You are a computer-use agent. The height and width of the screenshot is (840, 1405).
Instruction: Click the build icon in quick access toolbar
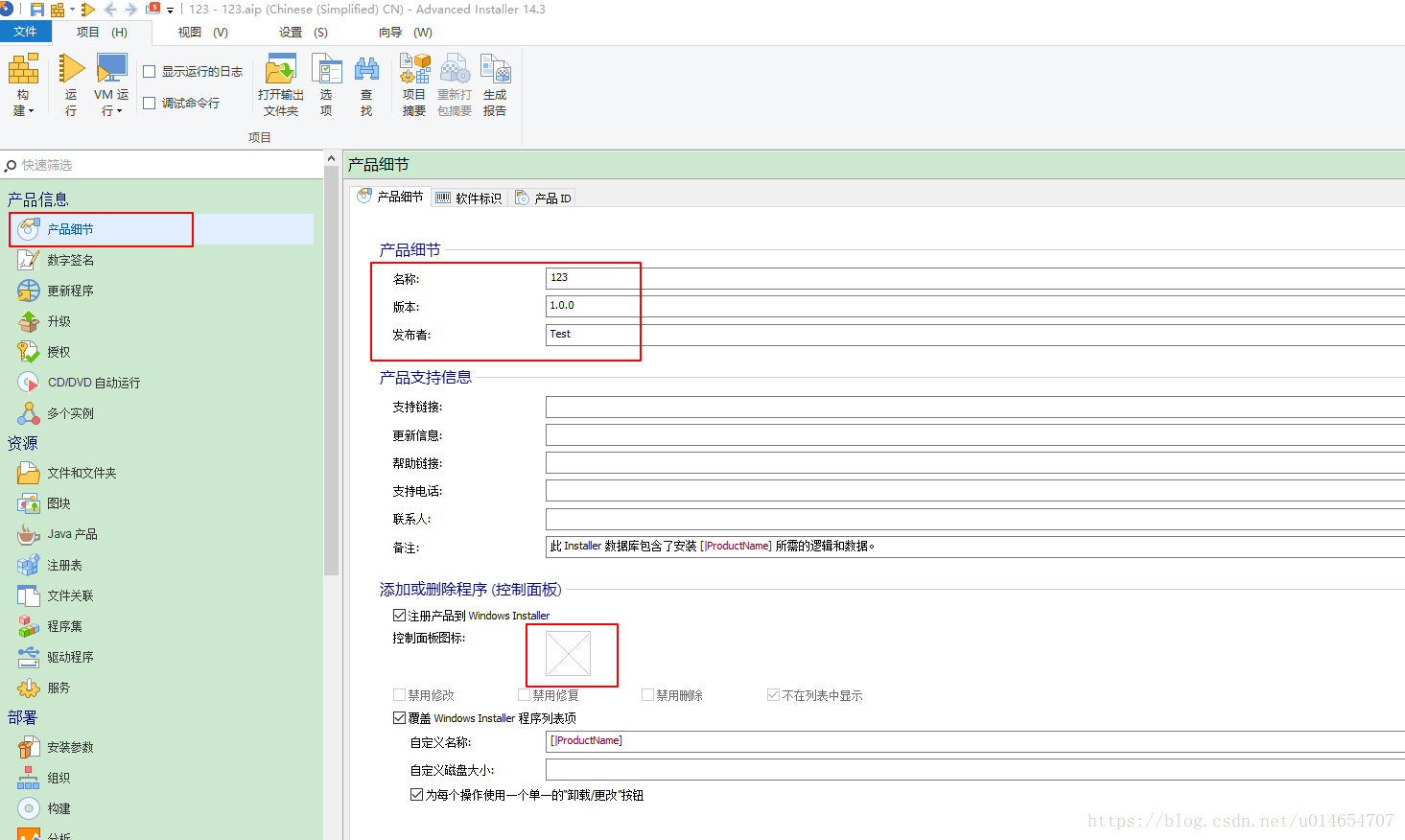pos(58,10)
